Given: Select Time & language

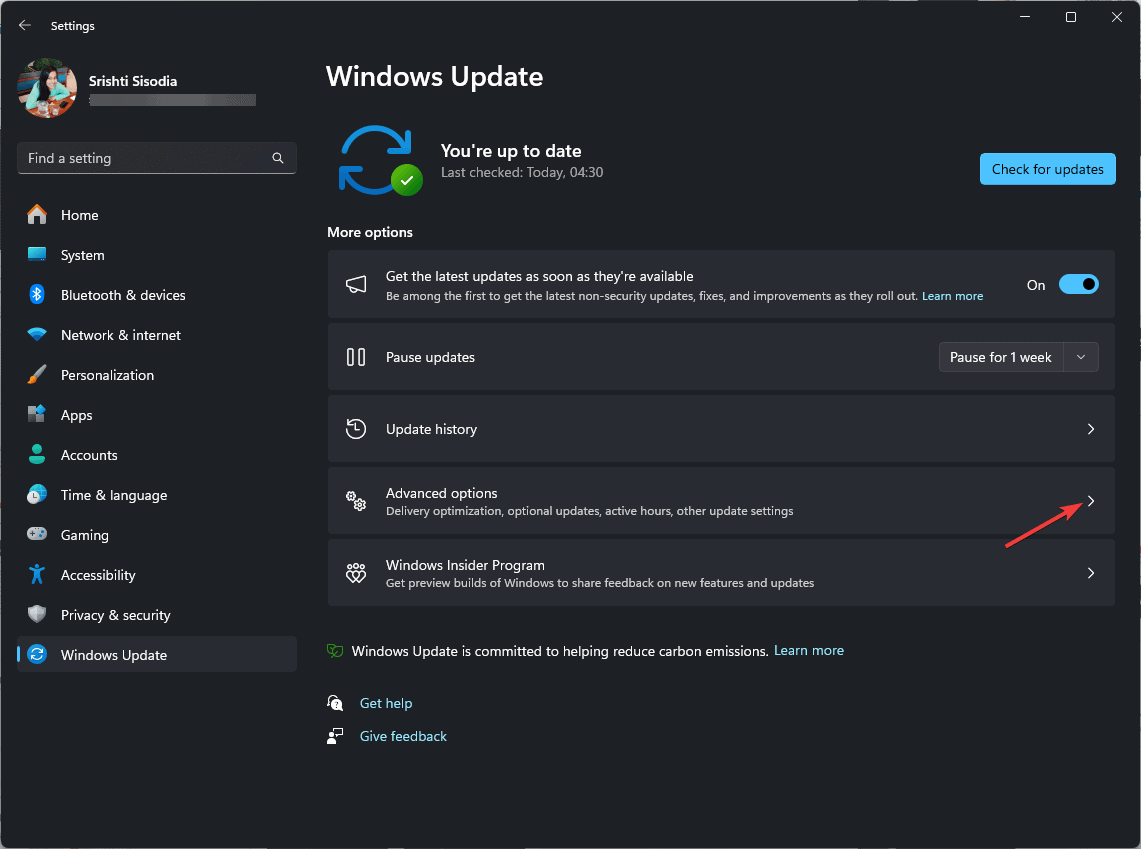Looking at the screenshot, I should click(156, 495).
